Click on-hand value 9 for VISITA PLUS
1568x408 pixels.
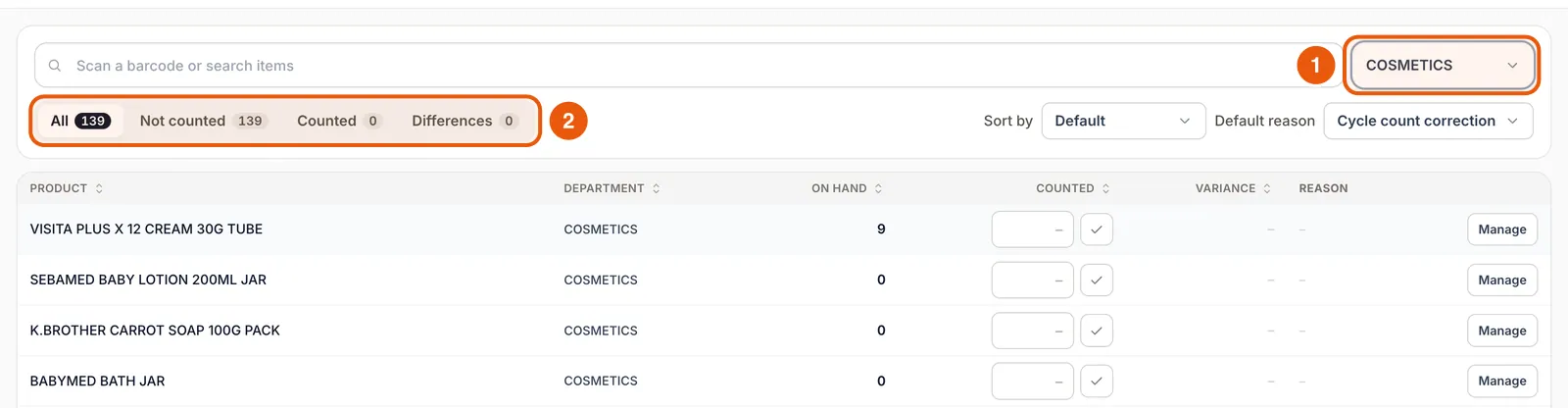[x=881, y=229]
